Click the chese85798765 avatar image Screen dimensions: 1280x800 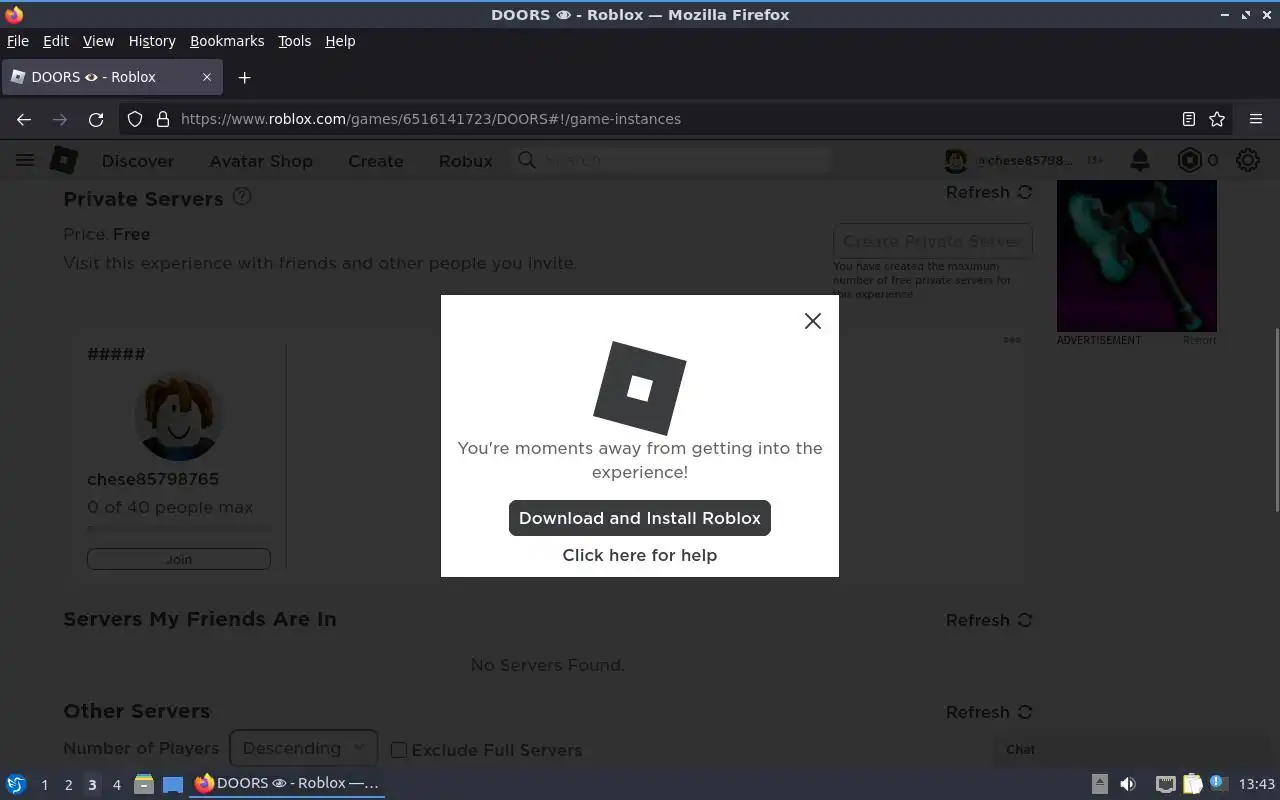point(178,416)
